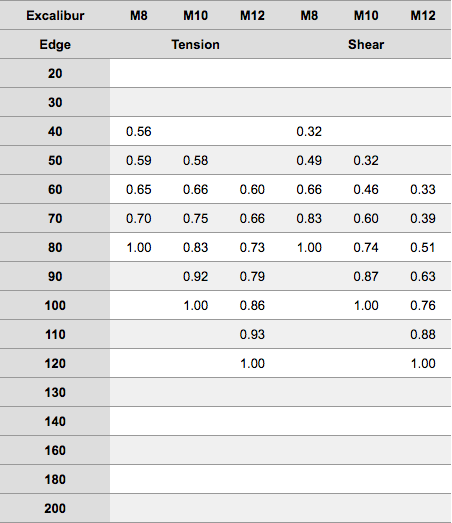Screen dimensions: 452x523
Task: Click the 0.93 value in row 110
Action: pos(252,335)
